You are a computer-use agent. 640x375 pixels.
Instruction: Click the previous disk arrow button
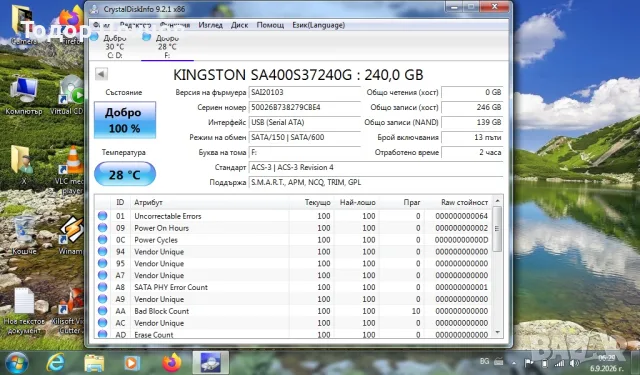101,74
